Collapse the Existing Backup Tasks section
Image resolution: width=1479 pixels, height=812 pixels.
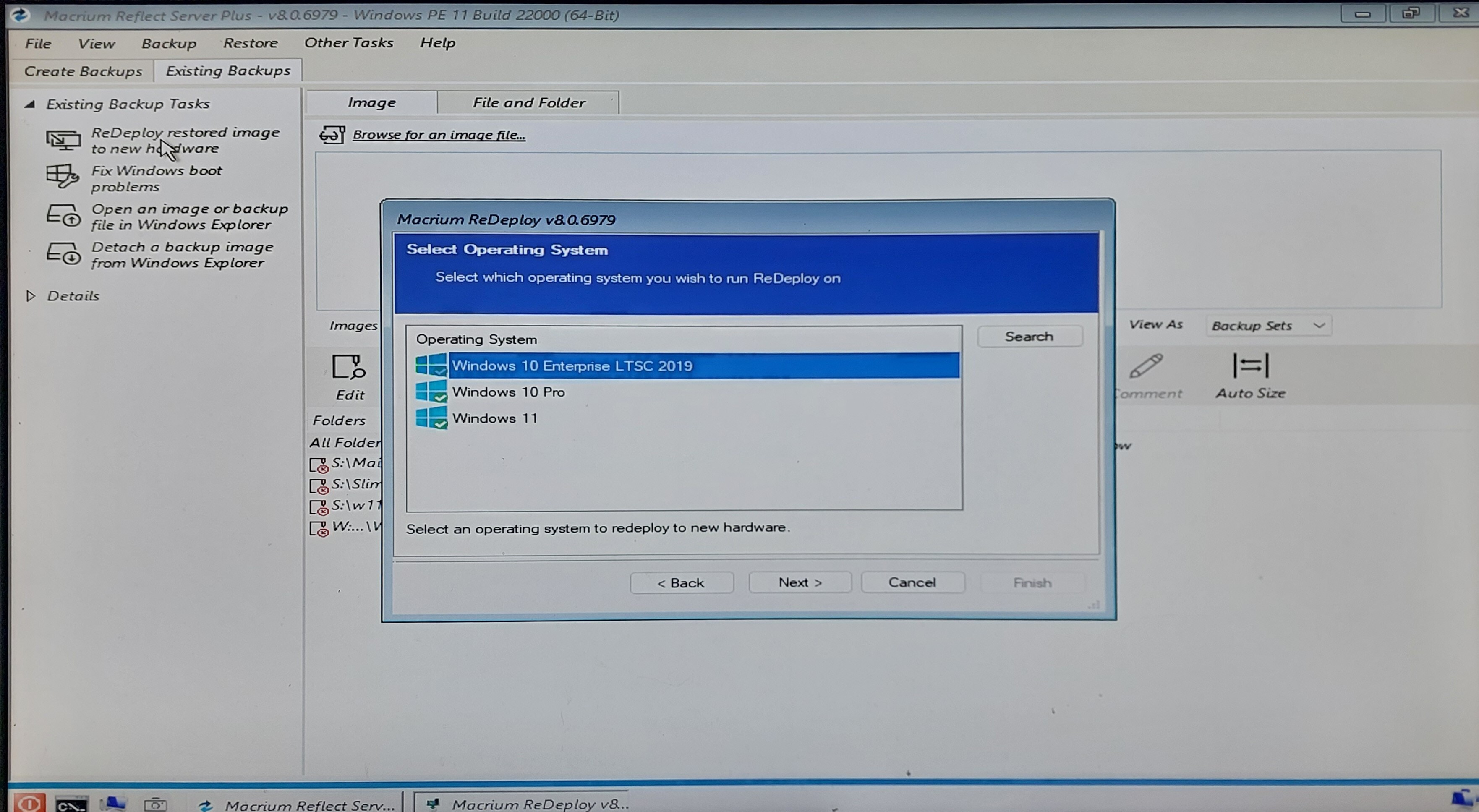(x=30, y=104)
